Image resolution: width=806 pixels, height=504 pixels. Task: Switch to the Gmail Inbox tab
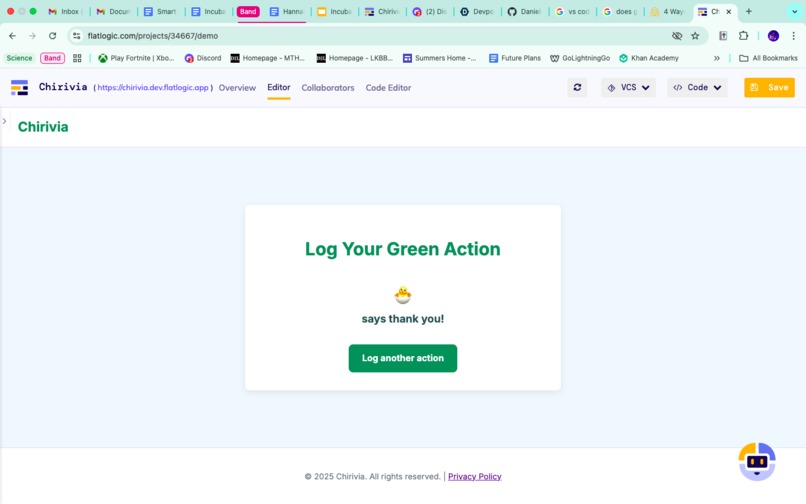65,11
